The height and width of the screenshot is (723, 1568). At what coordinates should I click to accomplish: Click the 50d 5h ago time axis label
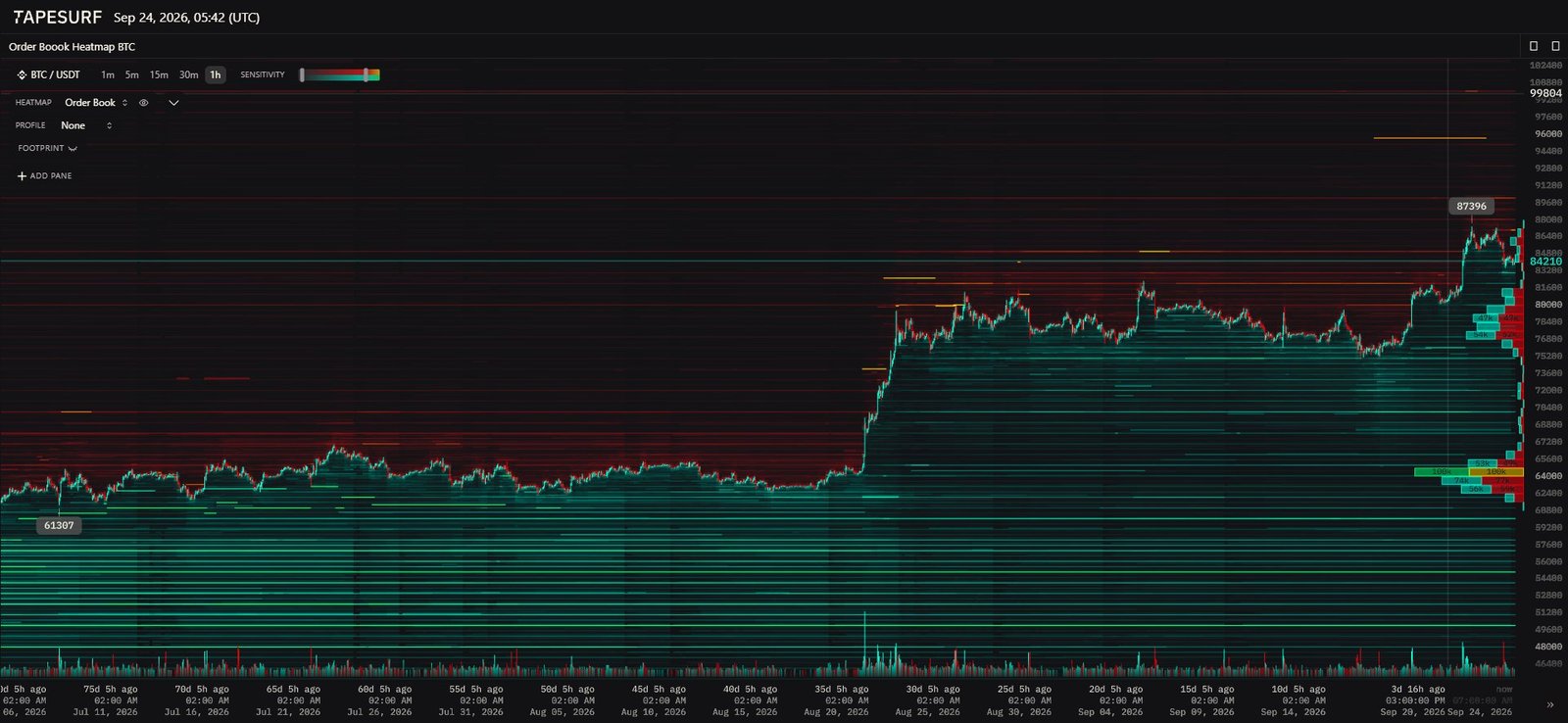tap(567, 690)
